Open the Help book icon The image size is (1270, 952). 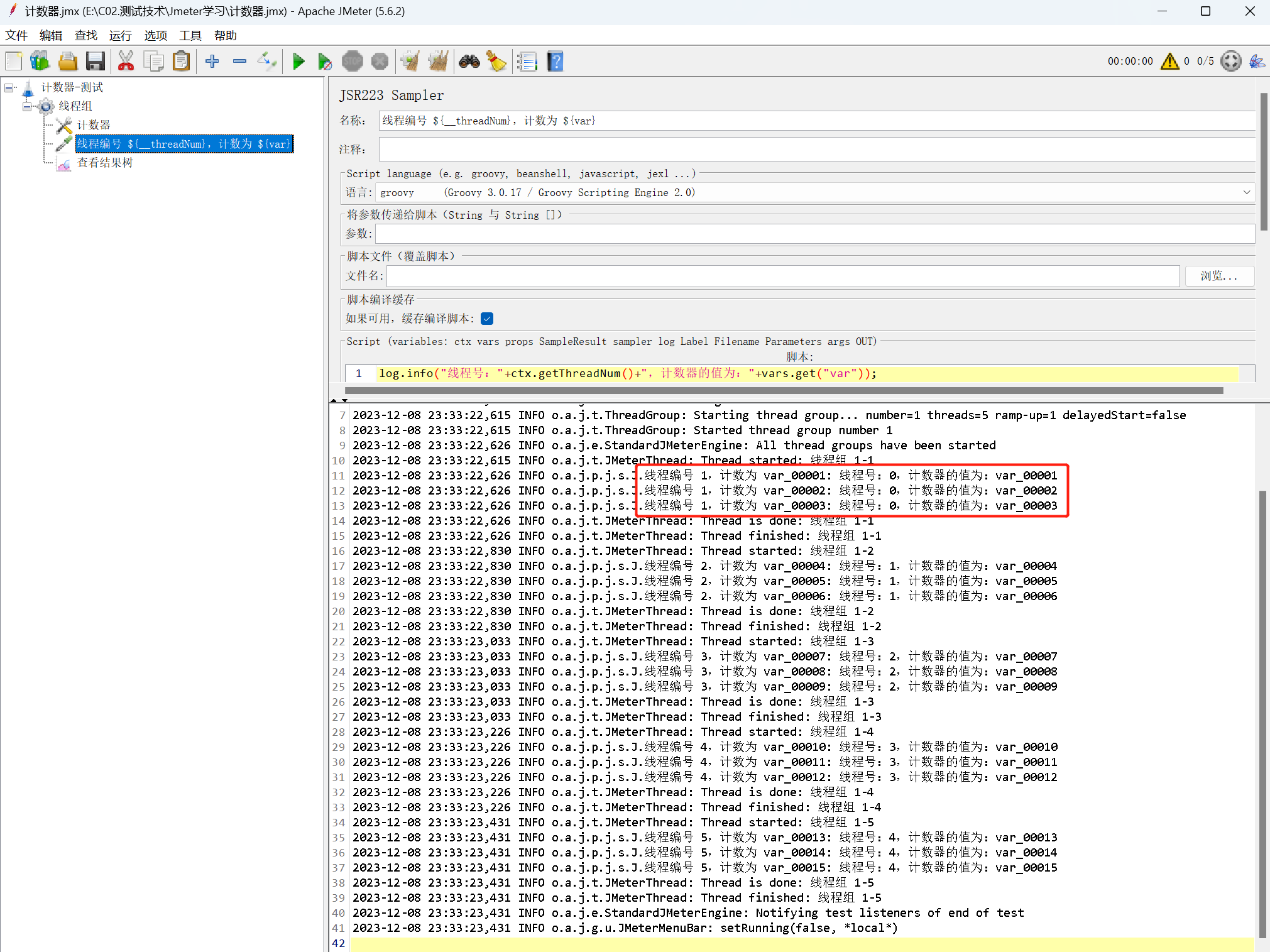coord(555,62)
